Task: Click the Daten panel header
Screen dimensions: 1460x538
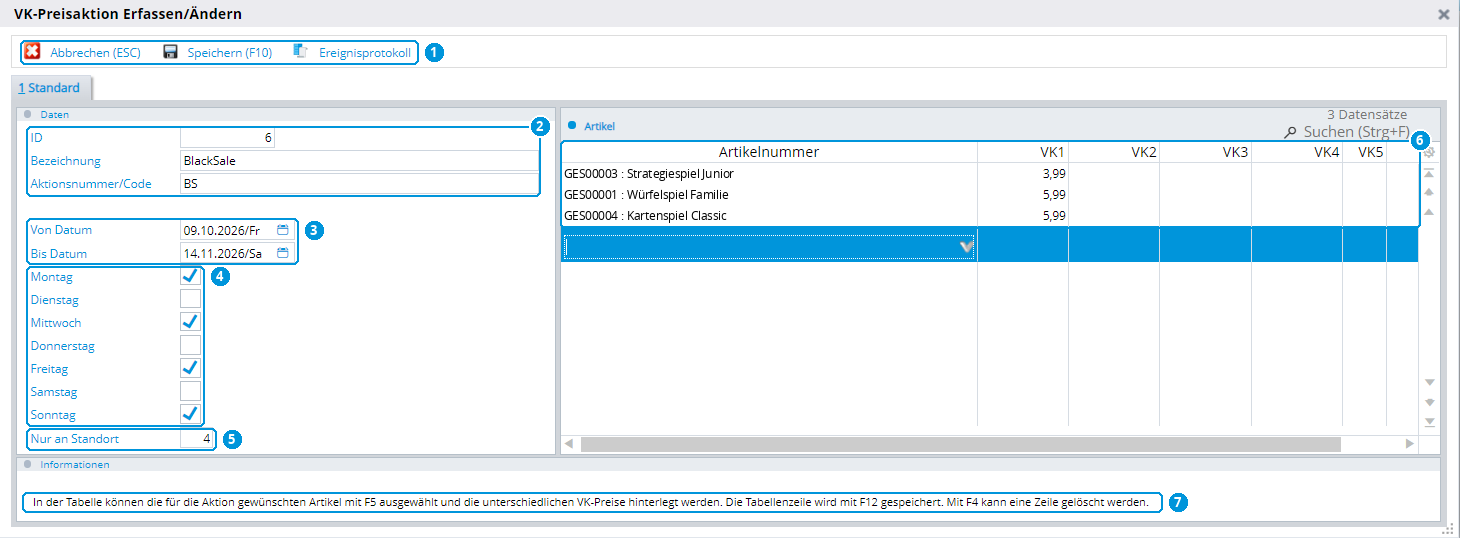Action: (54, 115)
